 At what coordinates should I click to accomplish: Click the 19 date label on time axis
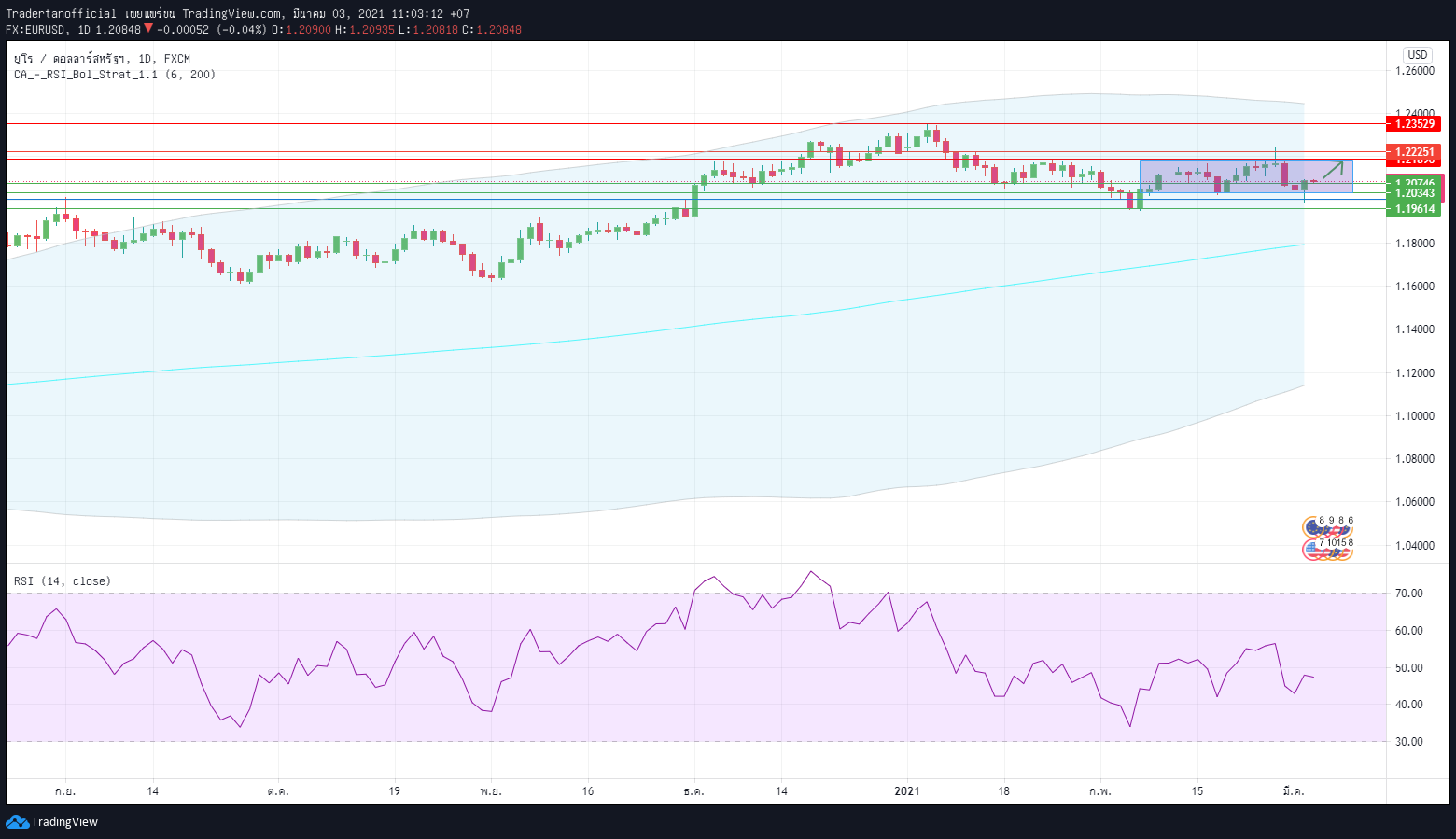pos(395,791)
